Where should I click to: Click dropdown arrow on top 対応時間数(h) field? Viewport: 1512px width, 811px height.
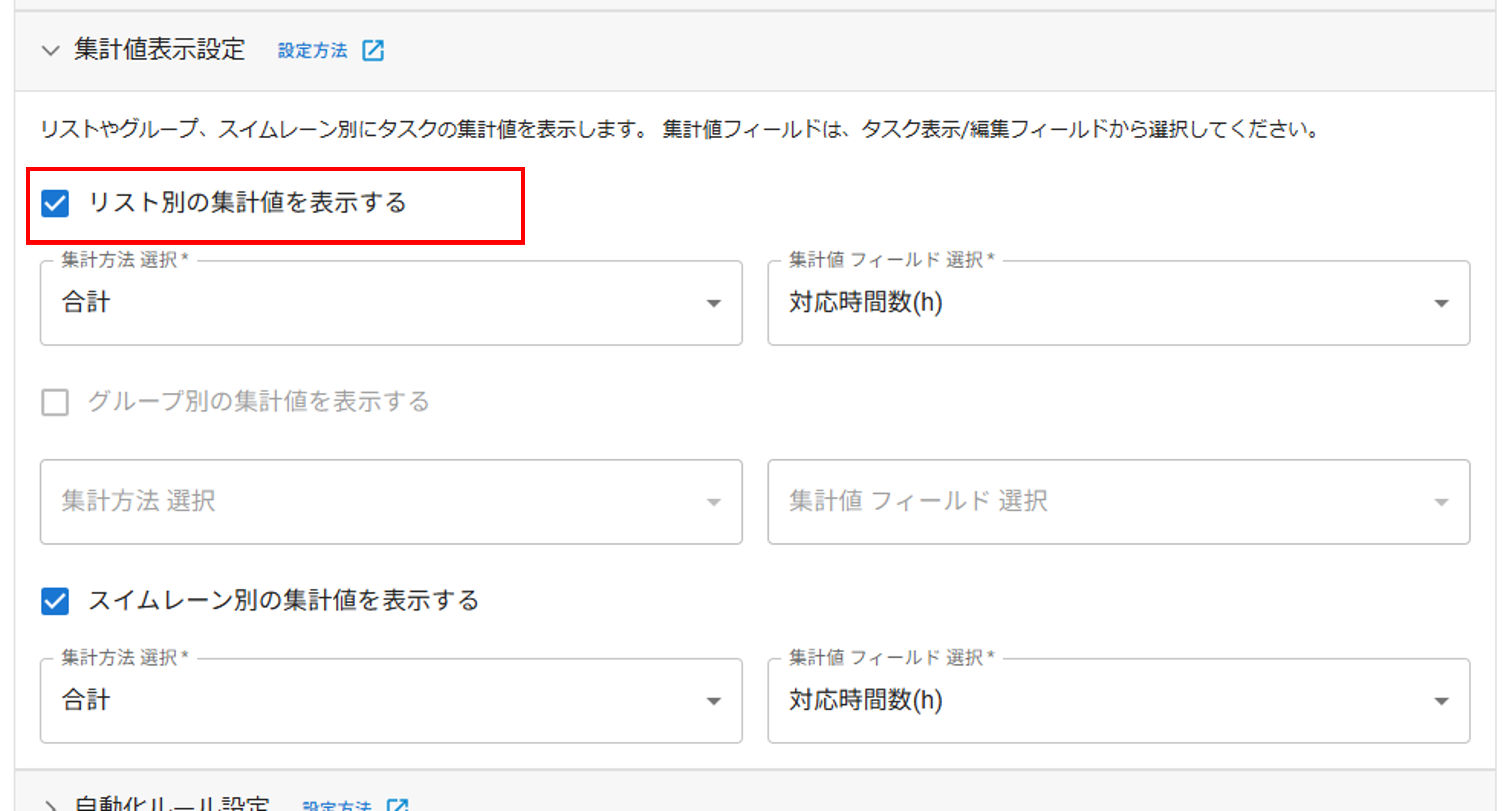pos(1443,303)
